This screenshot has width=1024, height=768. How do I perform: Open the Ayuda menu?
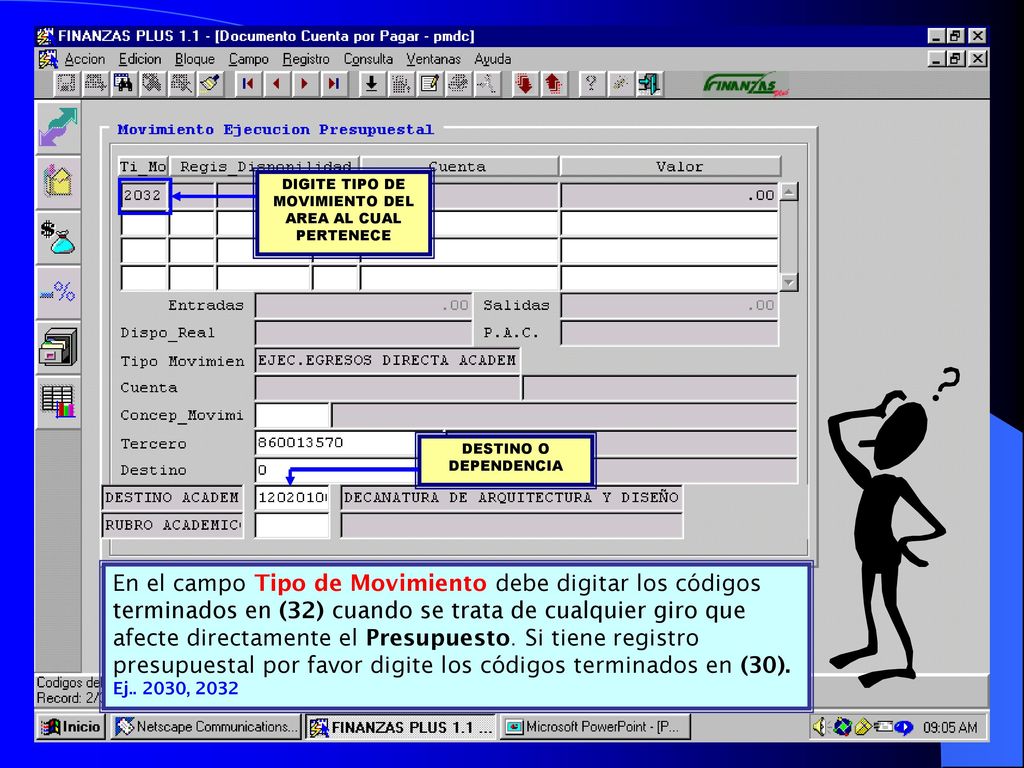[x=492, y=59]
